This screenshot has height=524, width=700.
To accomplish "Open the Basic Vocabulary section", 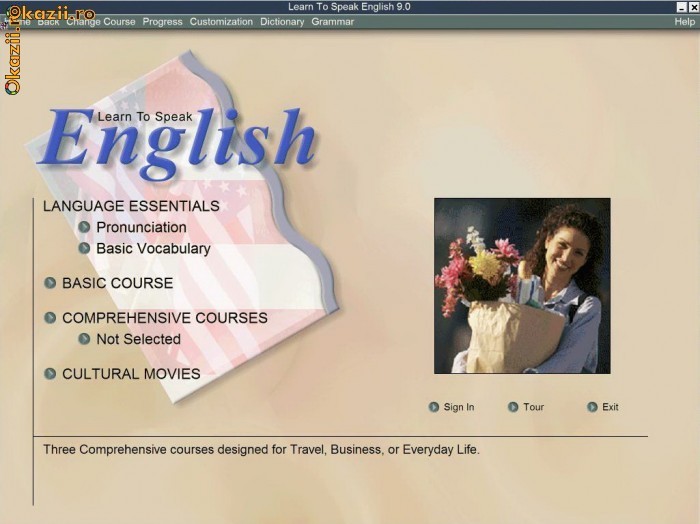I will [153, 249].
